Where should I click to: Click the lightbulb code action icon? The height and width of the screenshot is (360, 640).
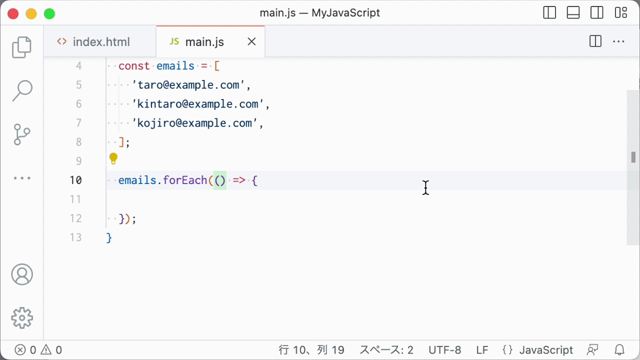click(x=113, y=158)
